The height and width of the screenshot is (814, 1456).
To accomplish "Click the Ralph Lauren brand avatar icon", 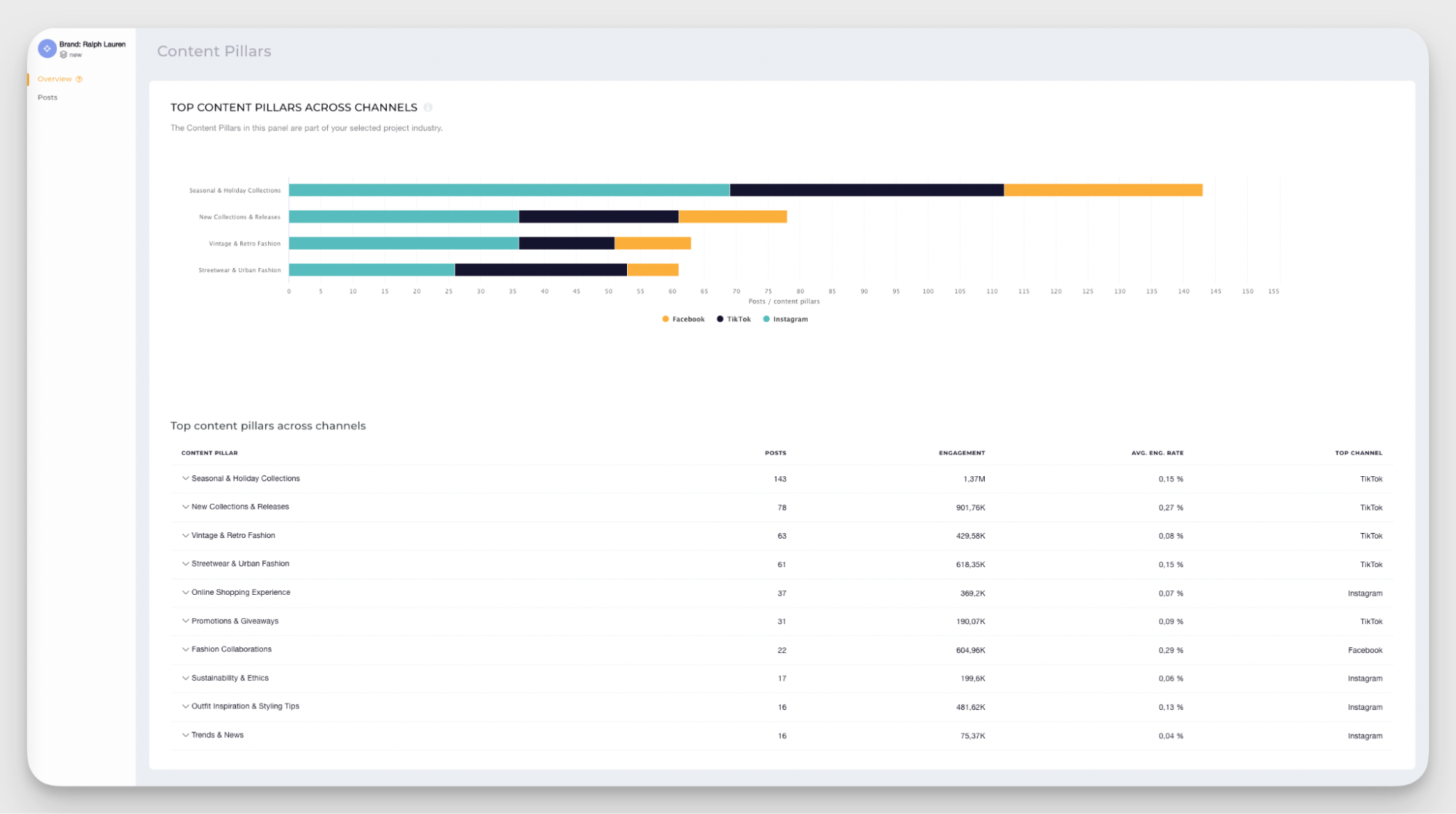I will [47, 48].
